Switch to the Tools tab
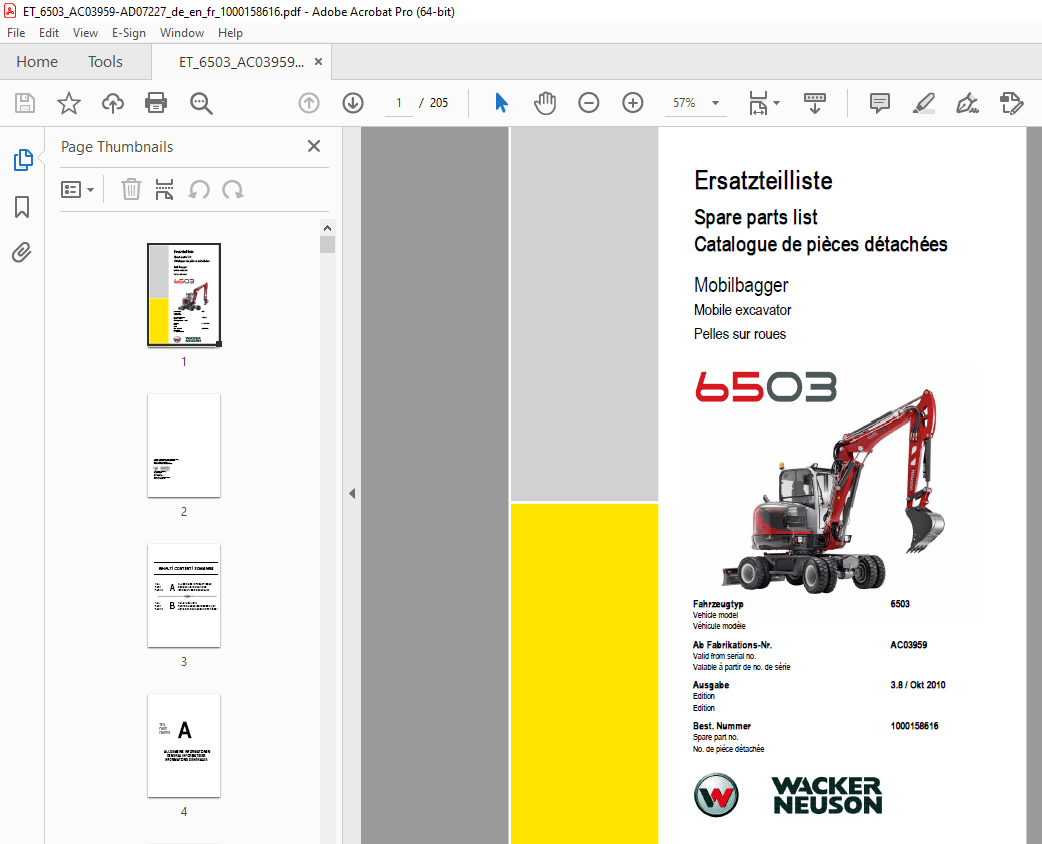 pos(105,61)
